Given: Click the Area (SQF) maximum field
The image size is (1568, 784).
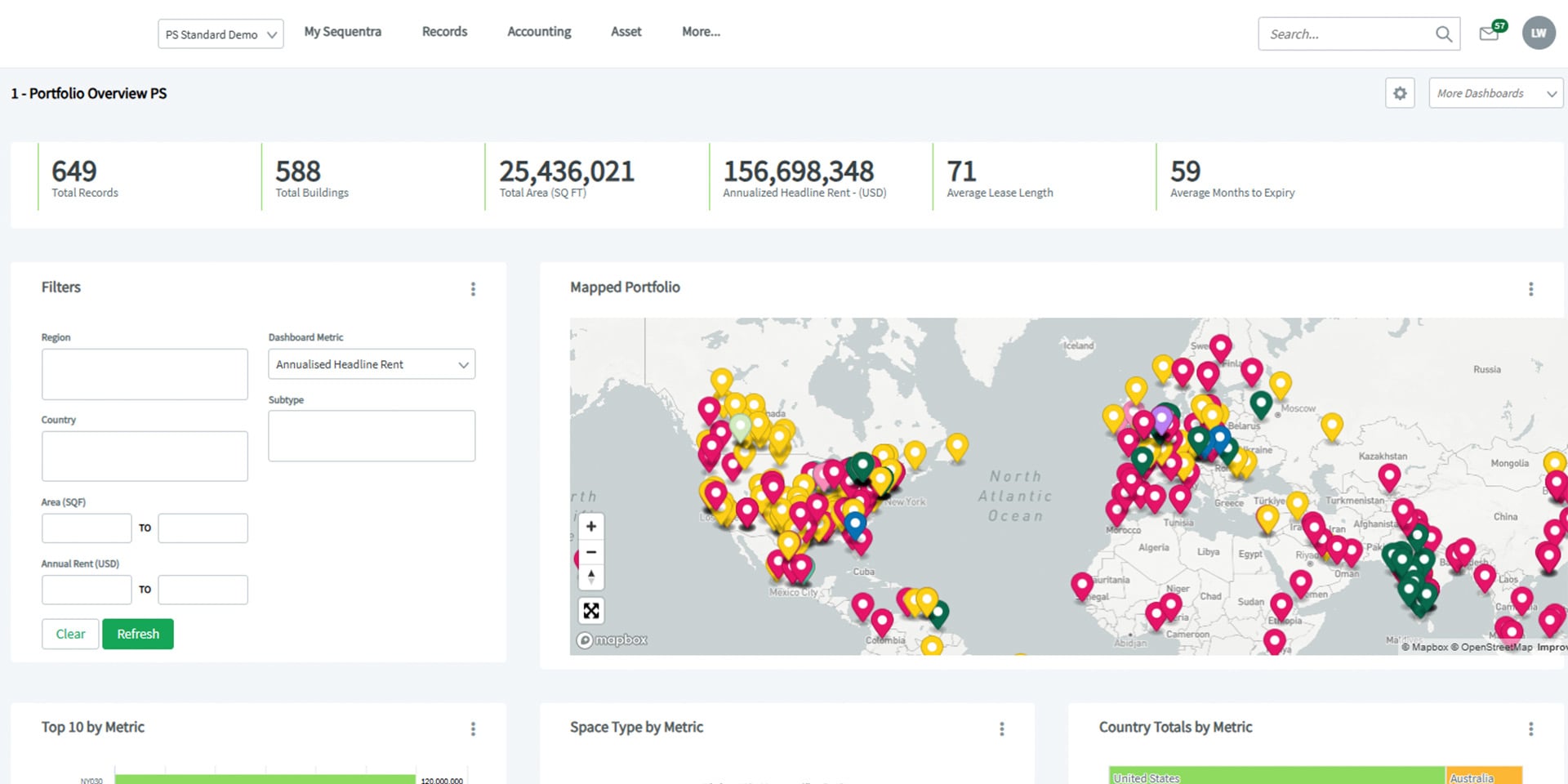Looking at the screenshot, I should tap(203, 528).
